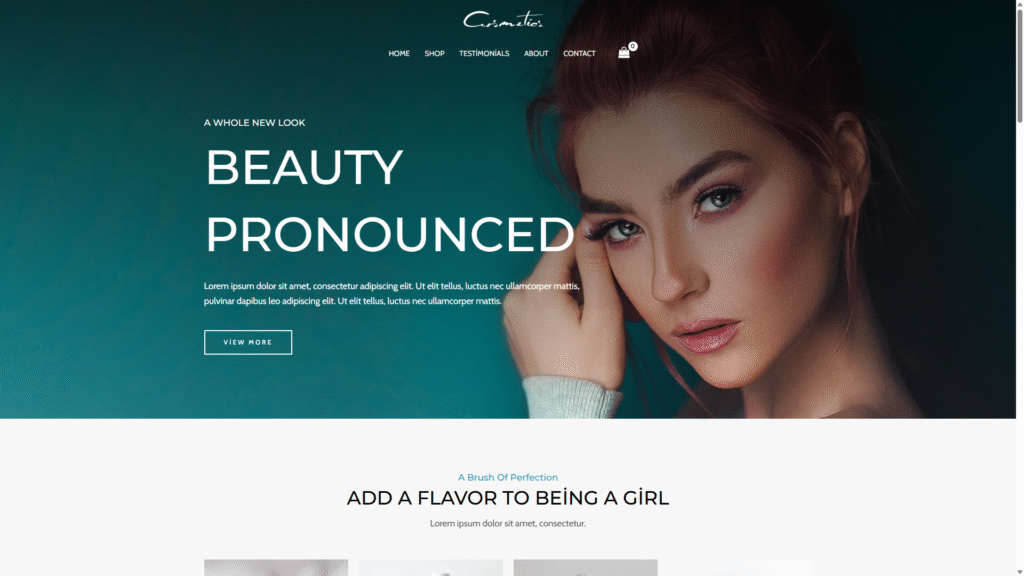
Task: Click the A Whole New Look tagline
Action: coord(254,123)
